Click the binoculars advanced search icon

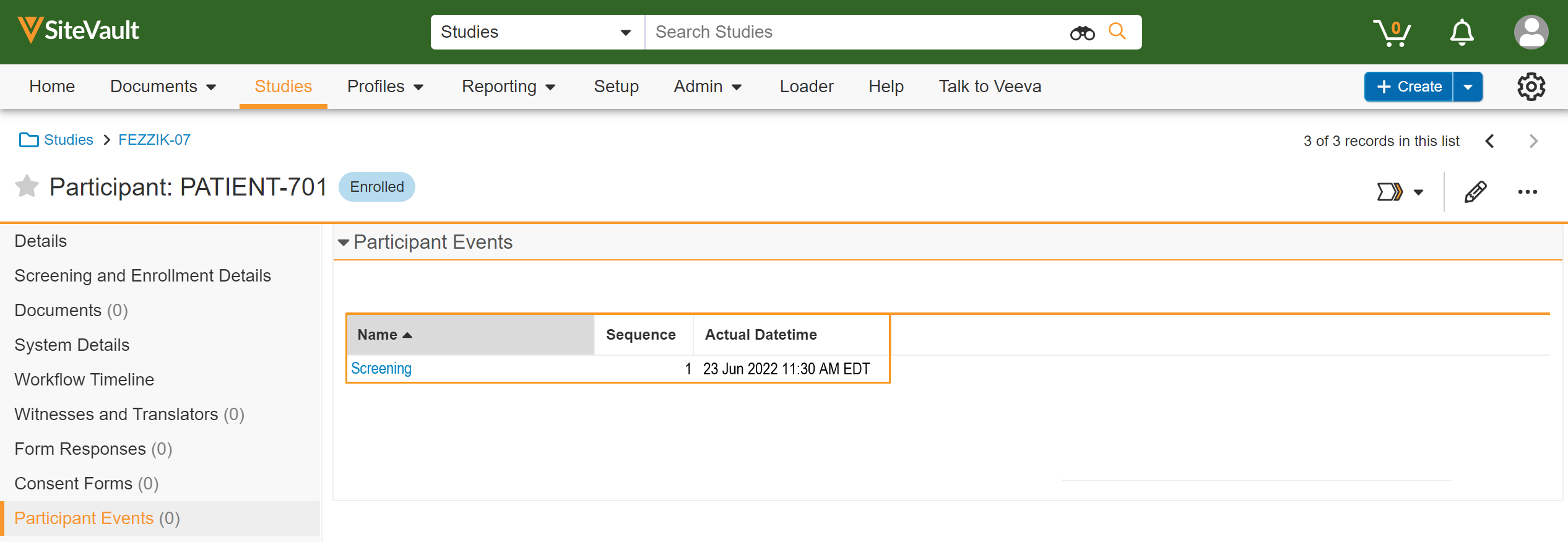click(x=1082, y=33)
